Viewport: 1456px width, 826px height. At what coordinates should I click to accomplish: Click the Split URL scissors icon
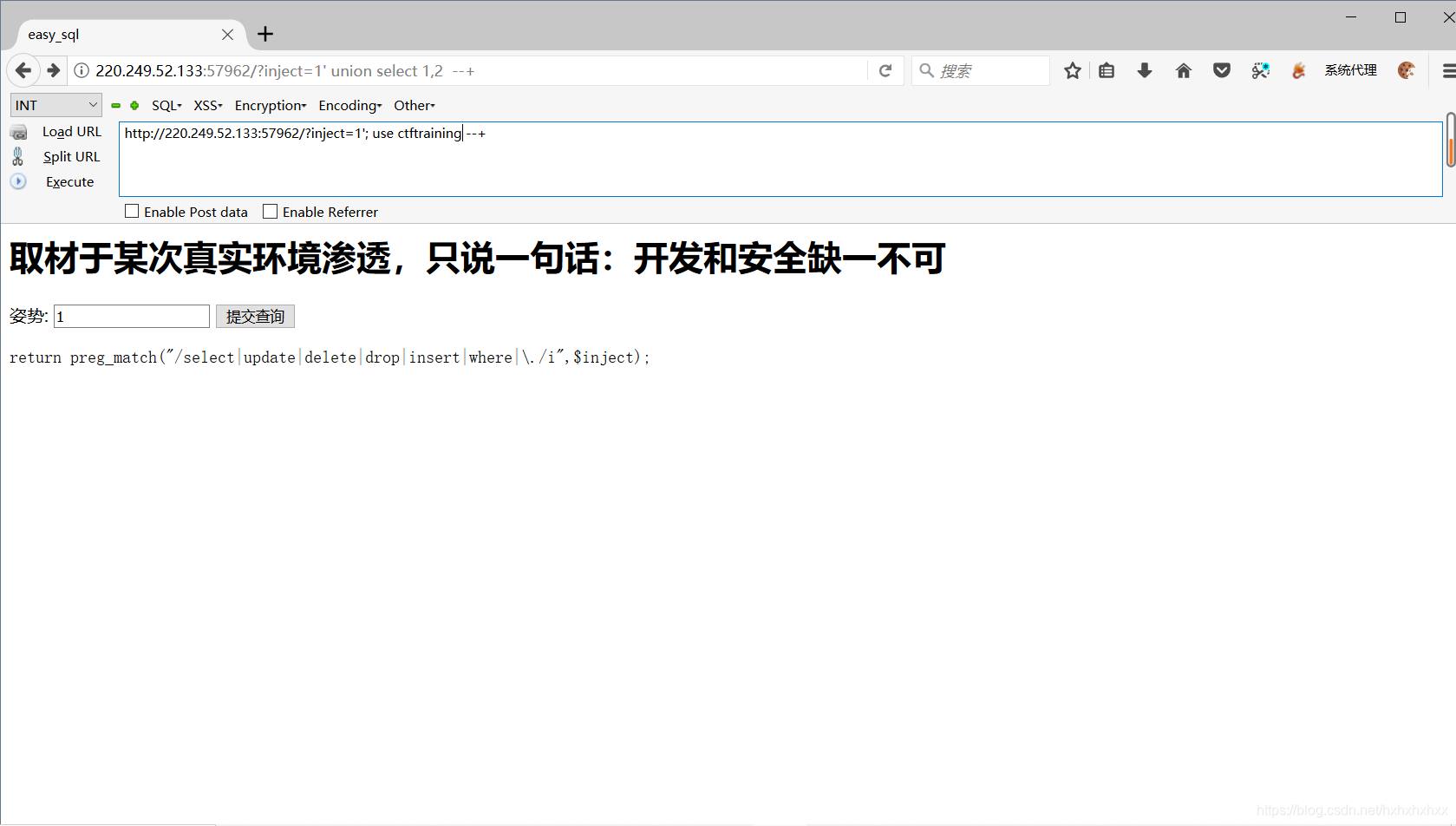click(18, 156)
